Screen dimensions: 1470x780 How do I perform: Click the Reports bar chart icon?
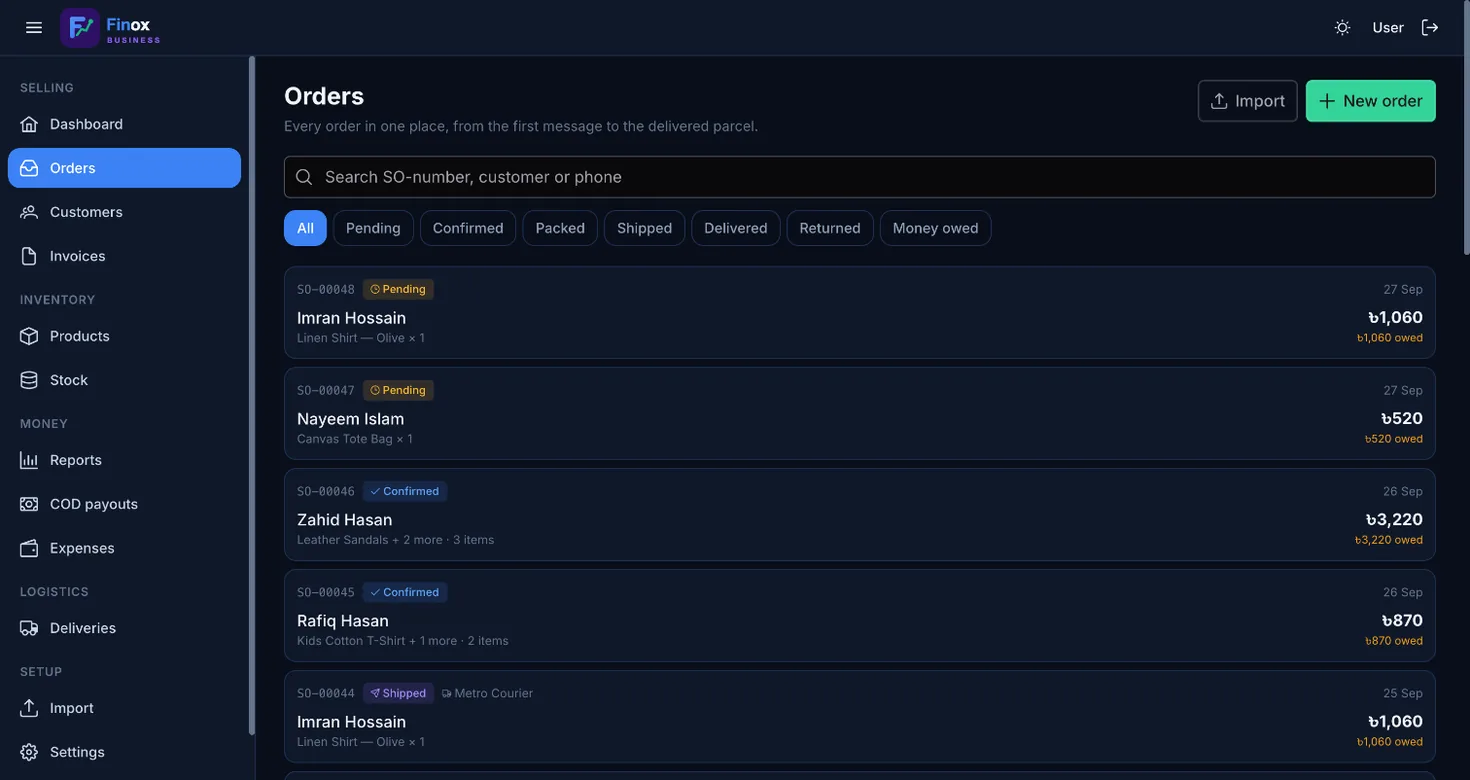[x=29, y=460]
